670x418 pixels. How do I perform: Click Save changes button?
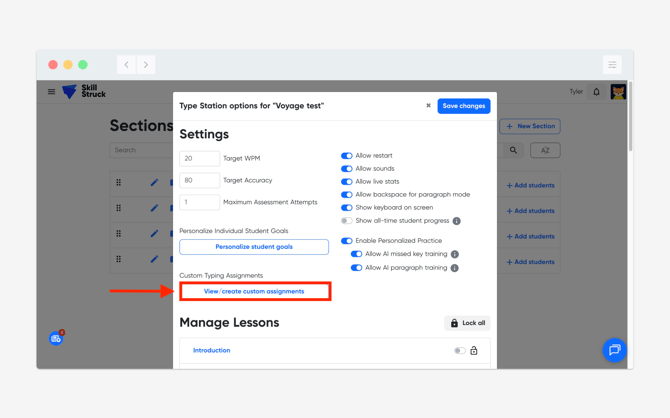tap(464, 106)
